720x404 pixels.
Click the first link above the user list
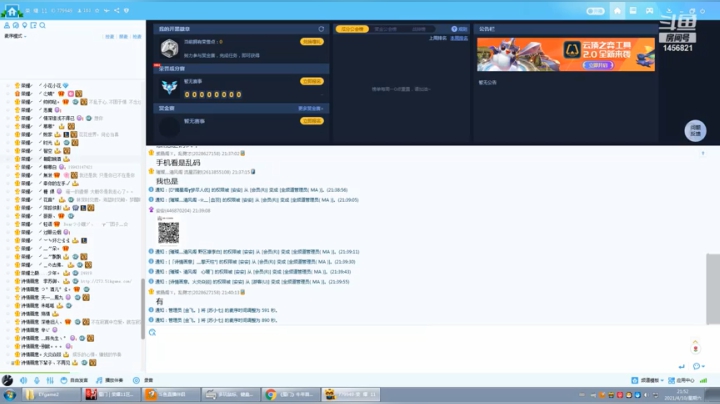click(109, 37)
